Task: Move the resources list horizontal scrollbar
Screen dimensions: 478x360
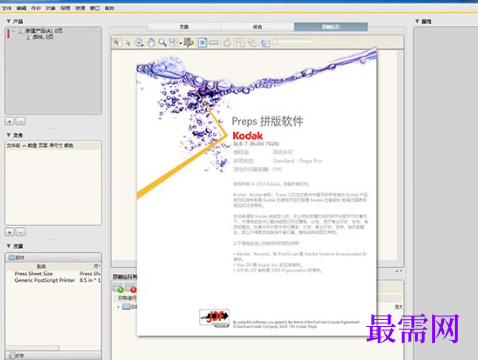Action: tap(33, 348)
